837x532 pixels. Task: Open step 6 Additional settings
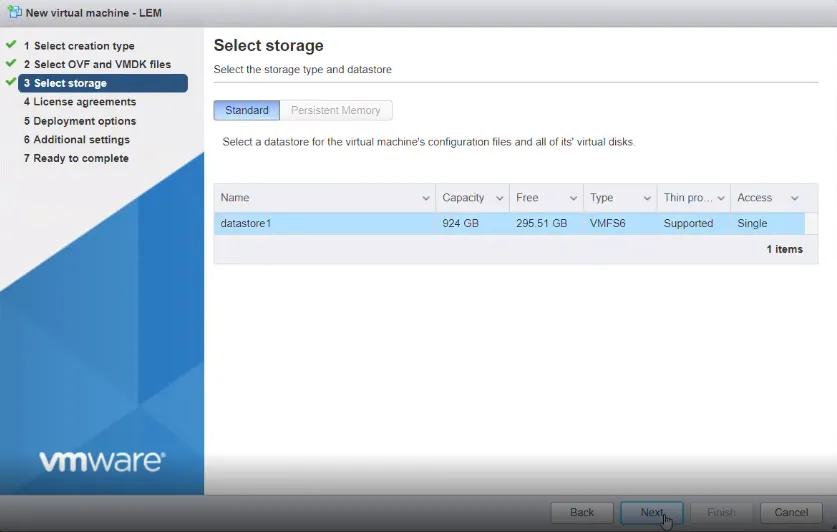[x=76, y=140]
